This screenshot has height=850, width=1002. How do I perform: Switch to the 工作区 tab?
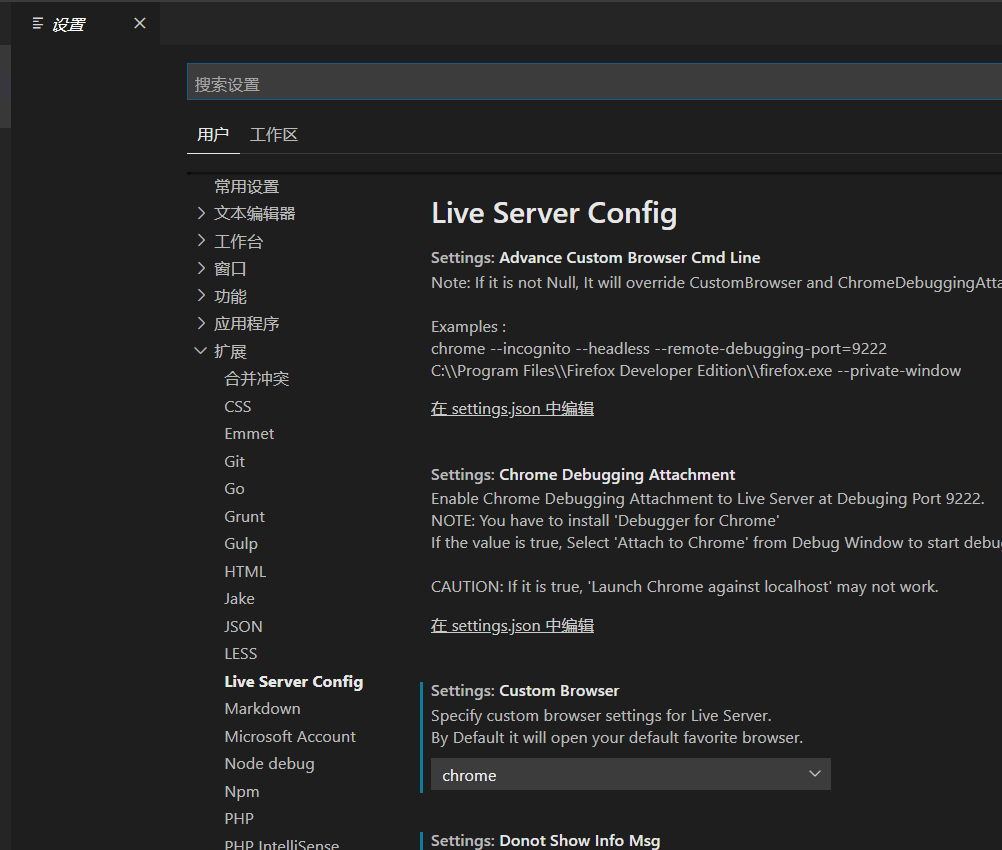tap(273, 134)
